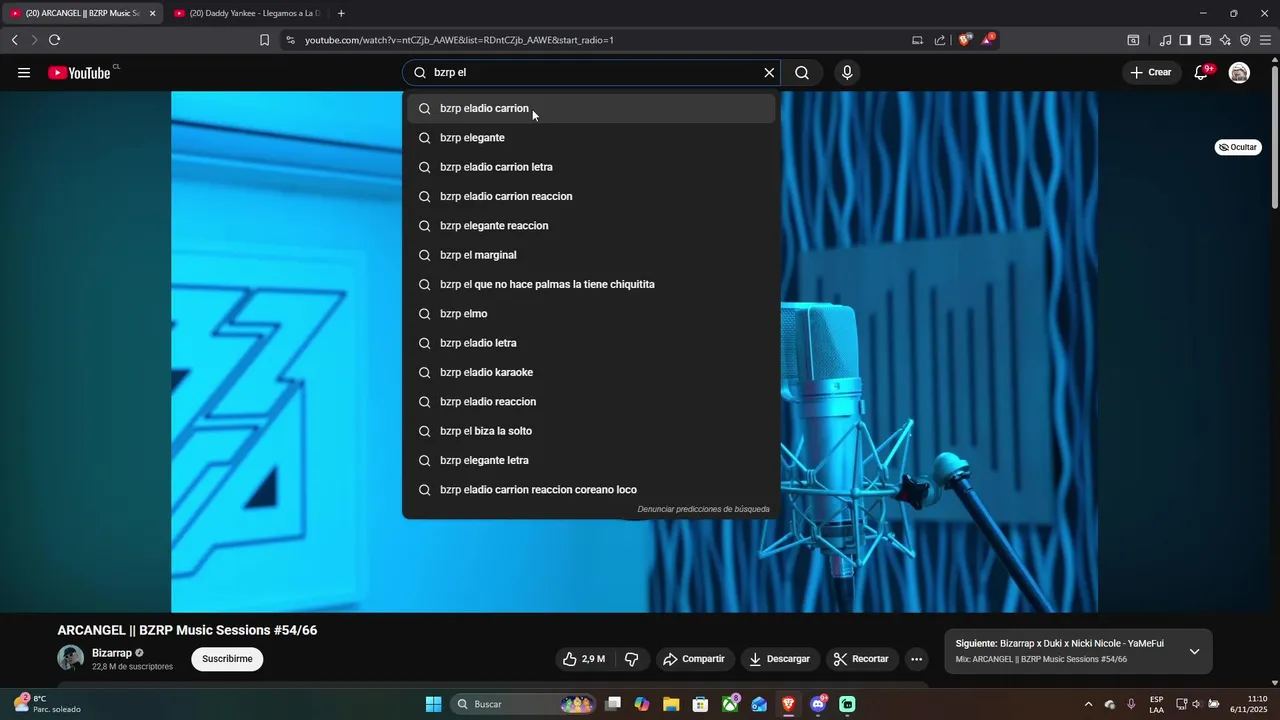Select suggestion 'bzrp elegante reaccion'
Image resolution: width=1280 pixels, height=720 pixels.
point(591,226)
